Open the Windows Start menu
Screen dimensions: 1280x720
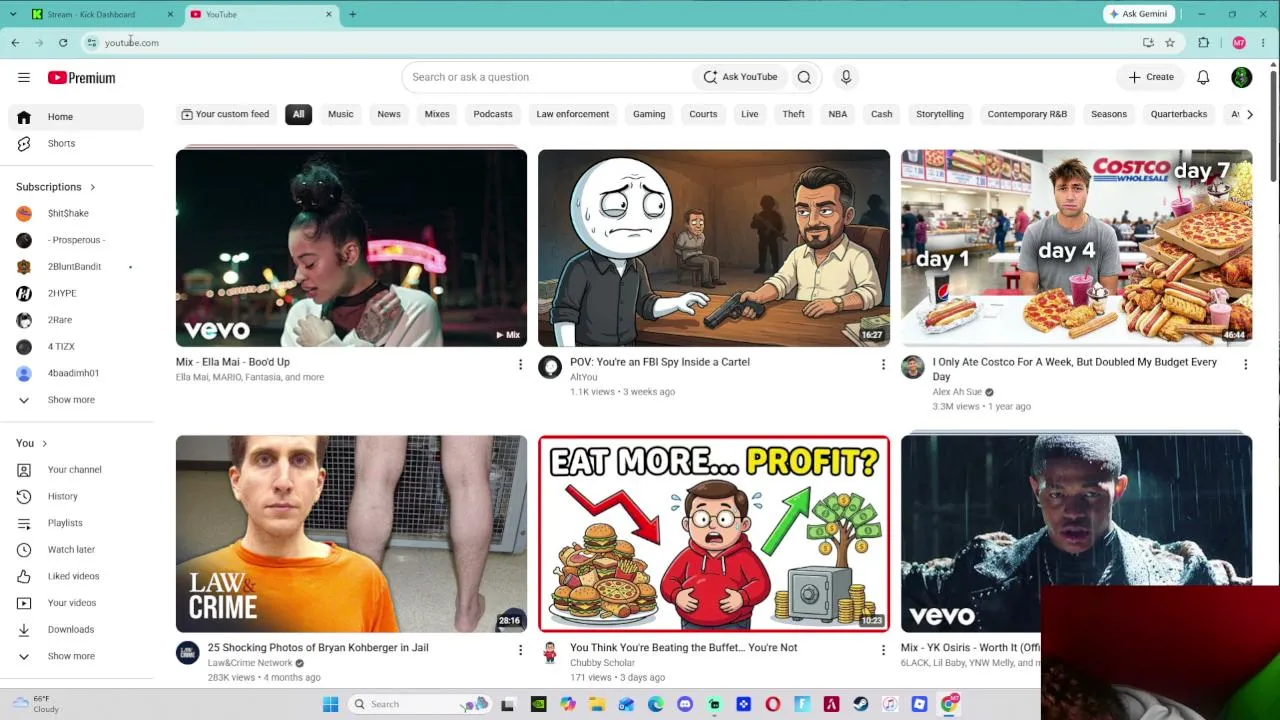click(330, 704)
